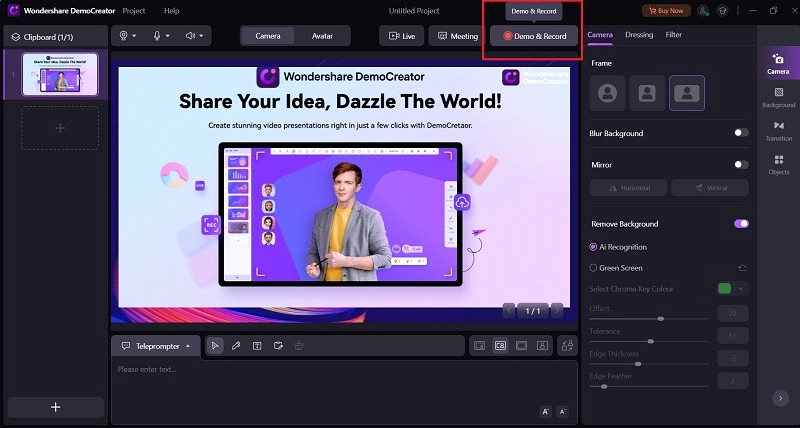Open the chroma key colour dropdown arrow
The height and width of the screenshot is (428, 800).
[740, 288]
